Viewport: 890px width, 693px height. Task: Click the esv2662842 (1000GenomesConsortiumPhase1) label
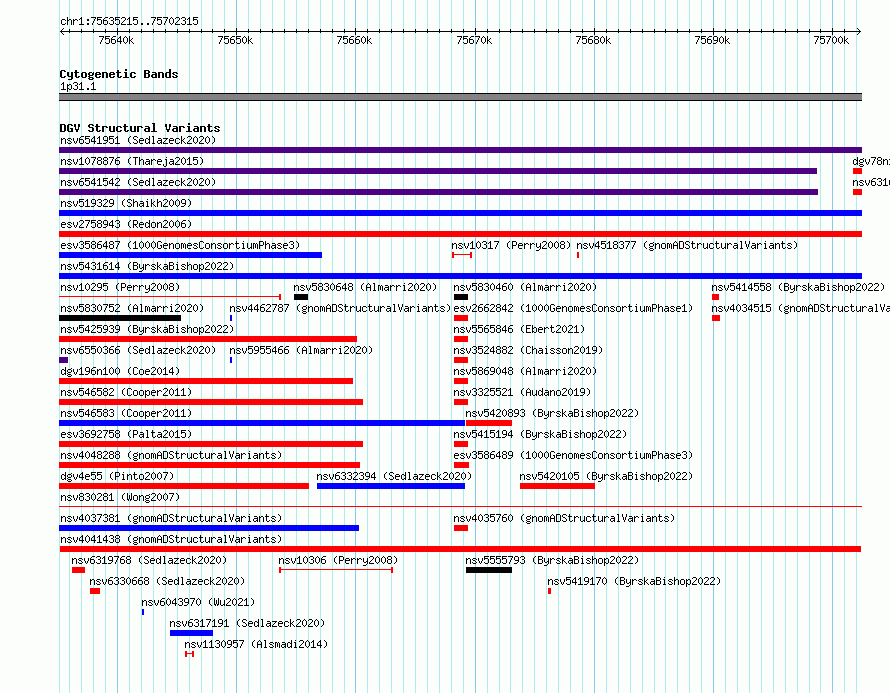point(573,308)
